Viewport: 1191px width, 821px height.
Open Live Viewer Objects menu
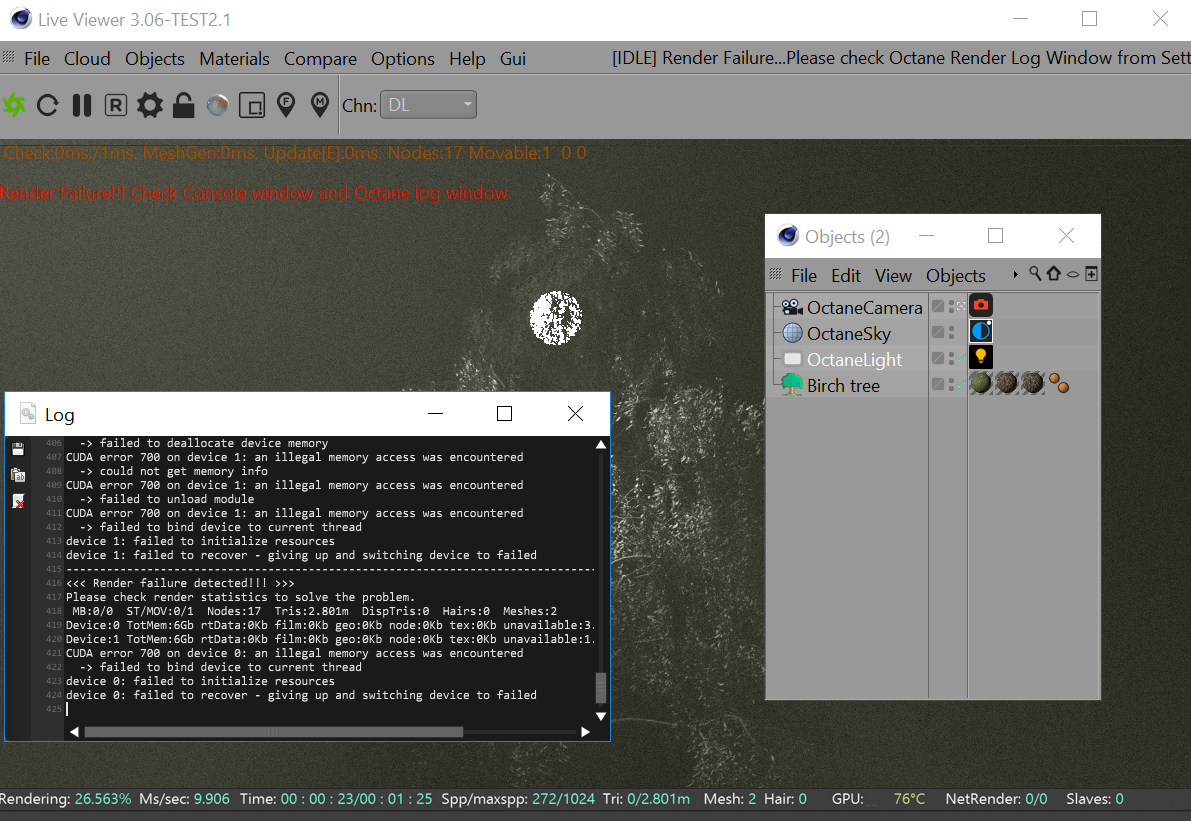[x=155, y=58]
